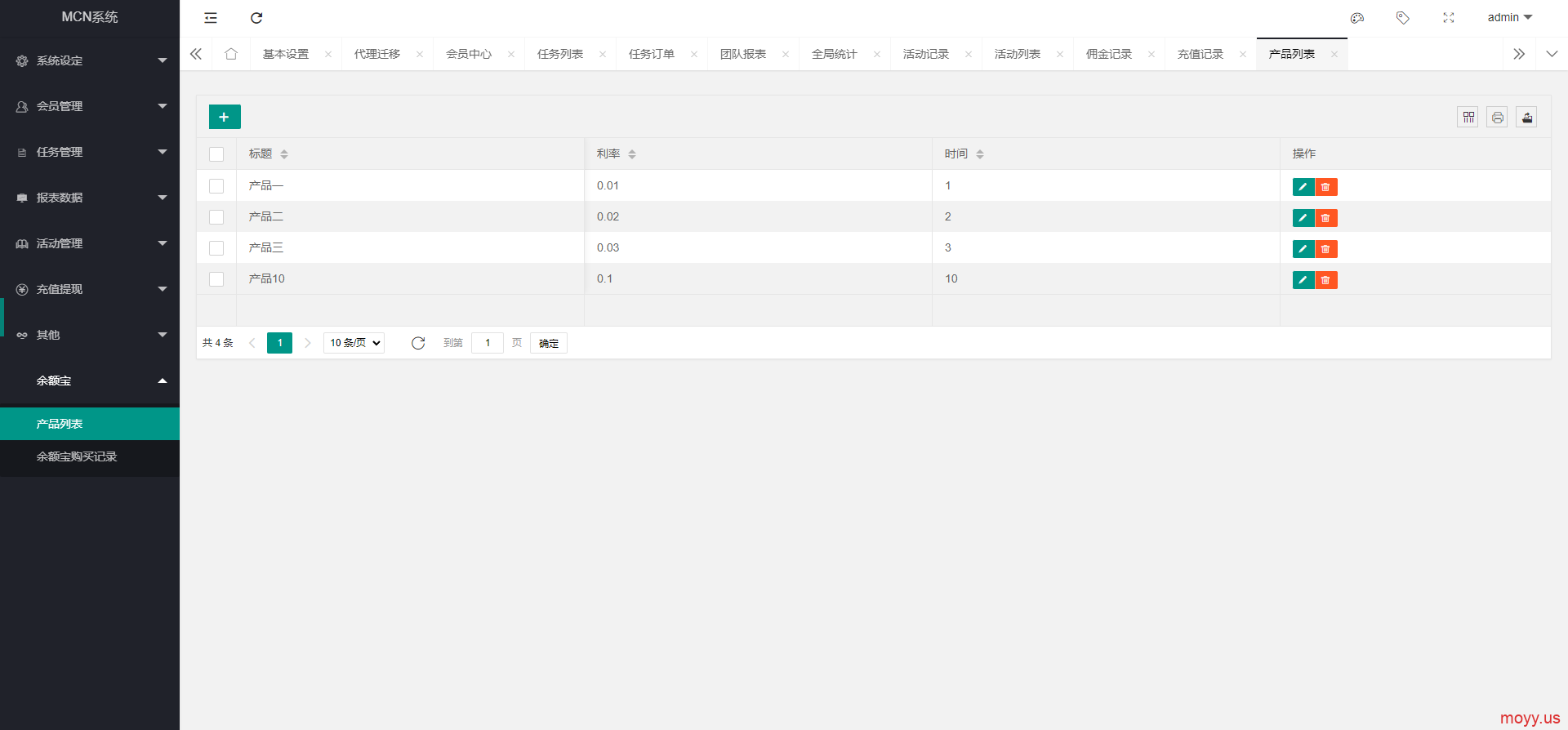Toggle fullscreen with the expand icon
The width and height of the screenshot is (1568, 730).
[1449, 17]
